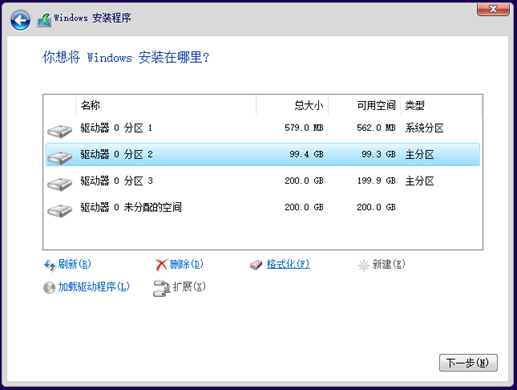Click 刷新(R) refresh link
Image resolution: width=517 pixels, height=390 pixels.
(x=74, y=264)
